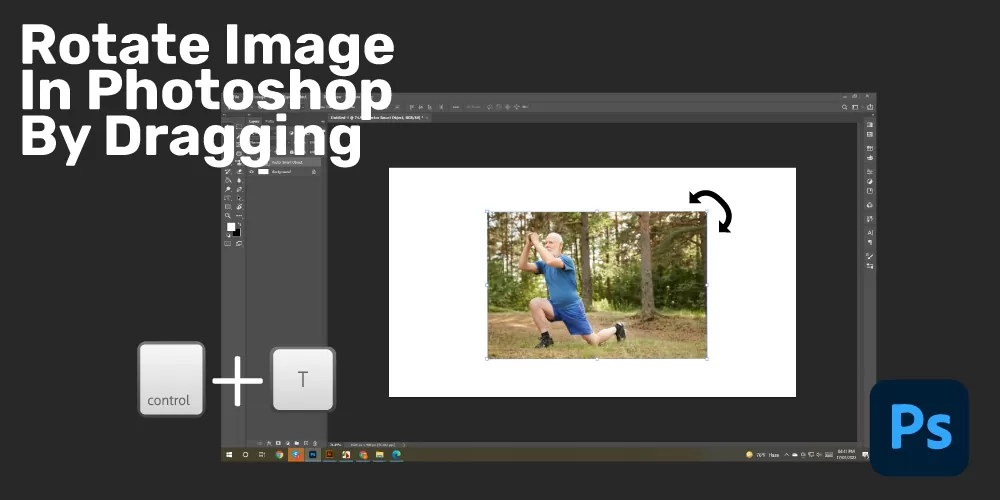
Task: Click Link layers icon in Layers panel
Action: [260, 443]
